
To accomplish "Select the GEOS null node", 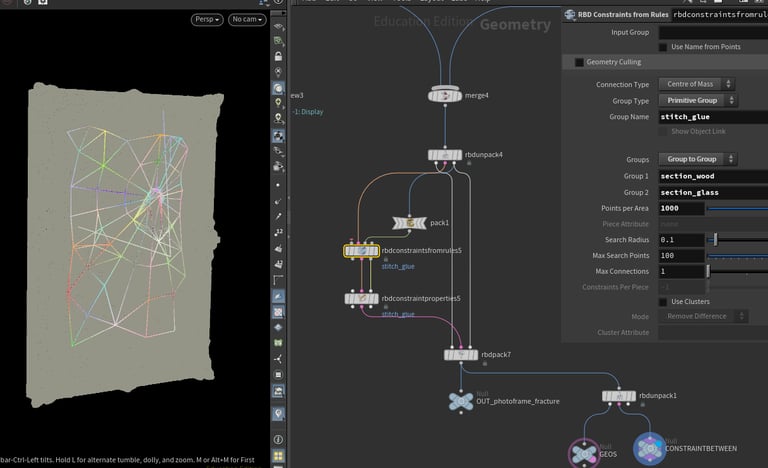I will [x=584, y=454].
